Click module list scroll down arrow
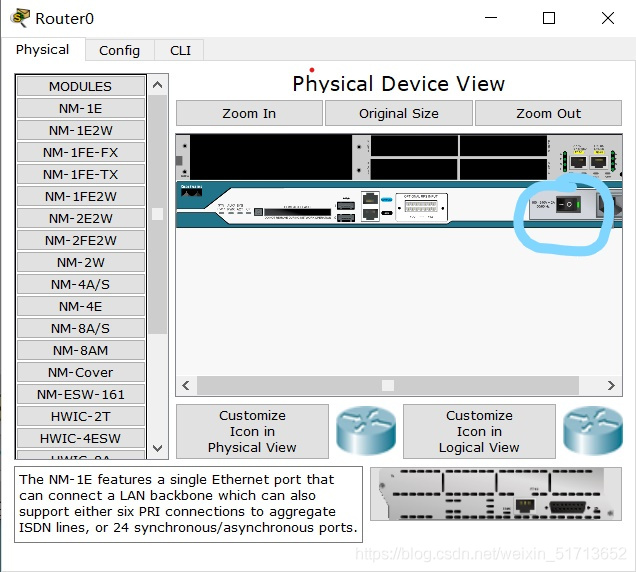Screen dimensions: 636x572 [x=158, y=448]
